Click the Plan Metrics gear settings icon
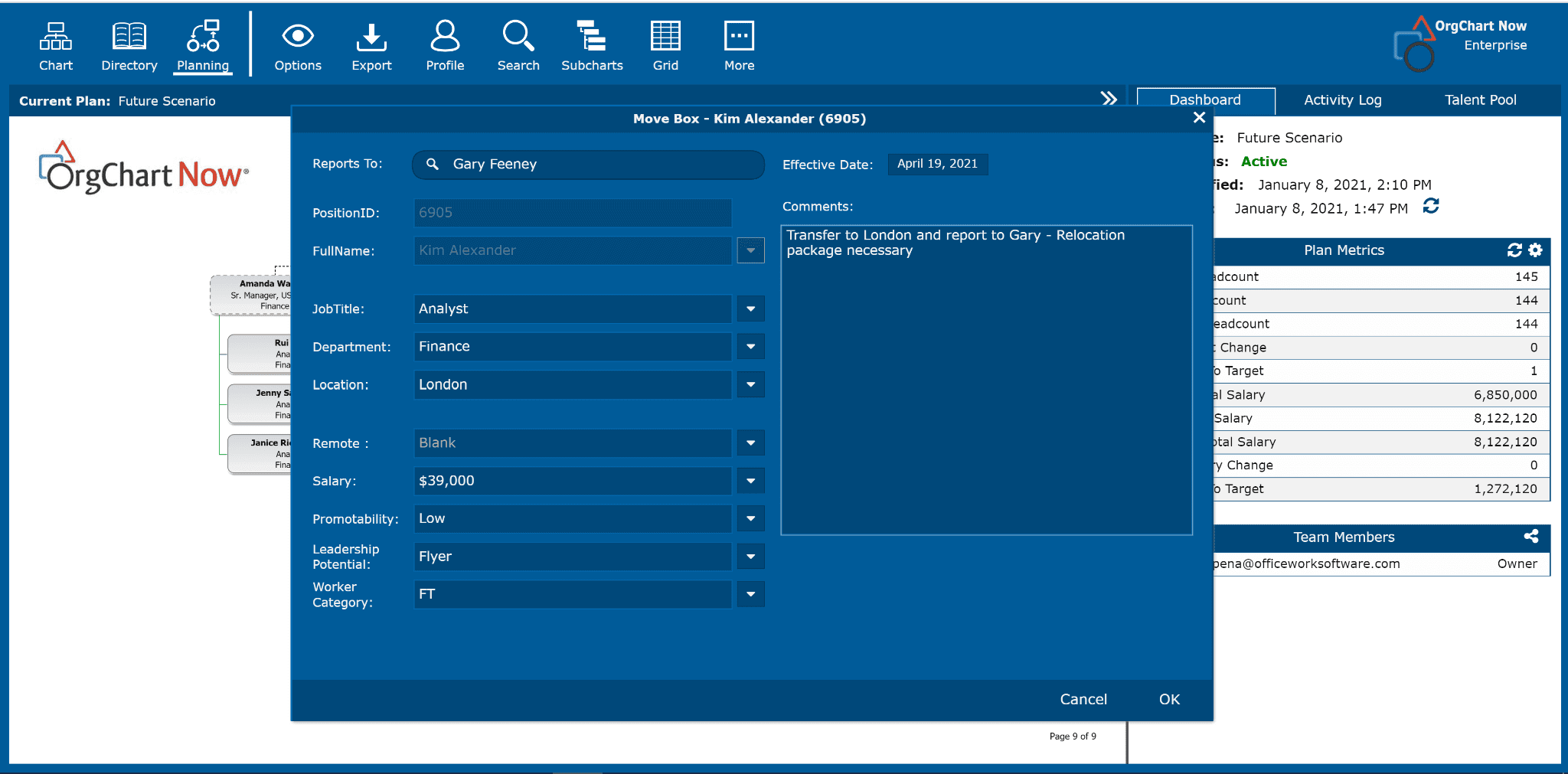The height and width of the screenshot is (774, 1568). [1535, 250]
